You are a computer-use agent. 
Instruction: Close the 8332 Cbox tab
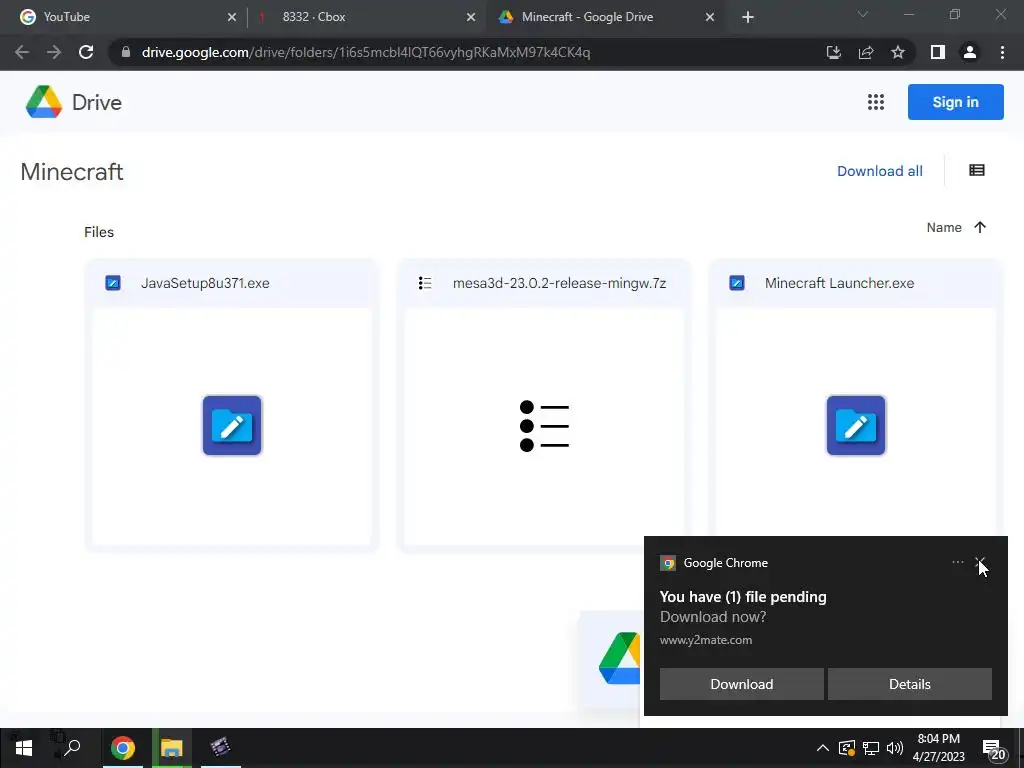tap(471, 17)
